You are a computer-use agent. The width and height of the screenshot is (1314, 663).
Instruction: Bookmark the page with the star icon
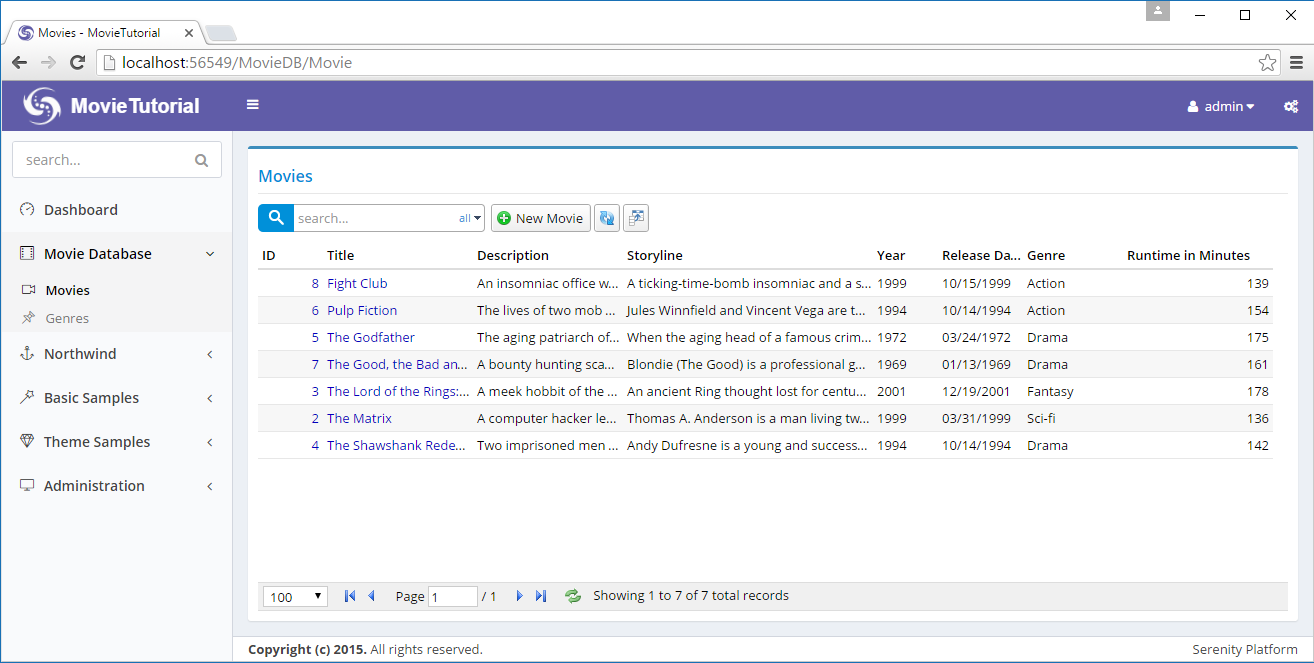tap(1267, 63)
